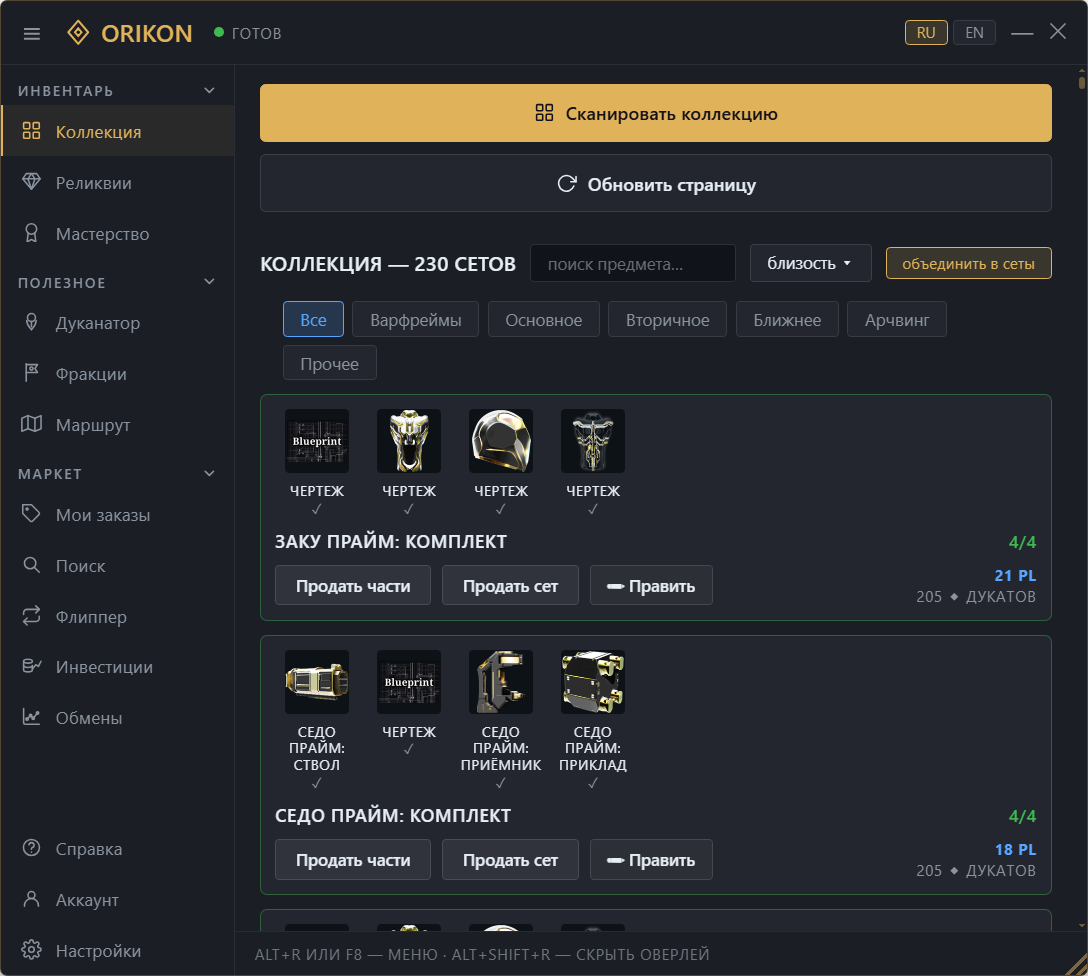
Task: Sell the Заку Прайм set
Action: (x=511, y=585)
